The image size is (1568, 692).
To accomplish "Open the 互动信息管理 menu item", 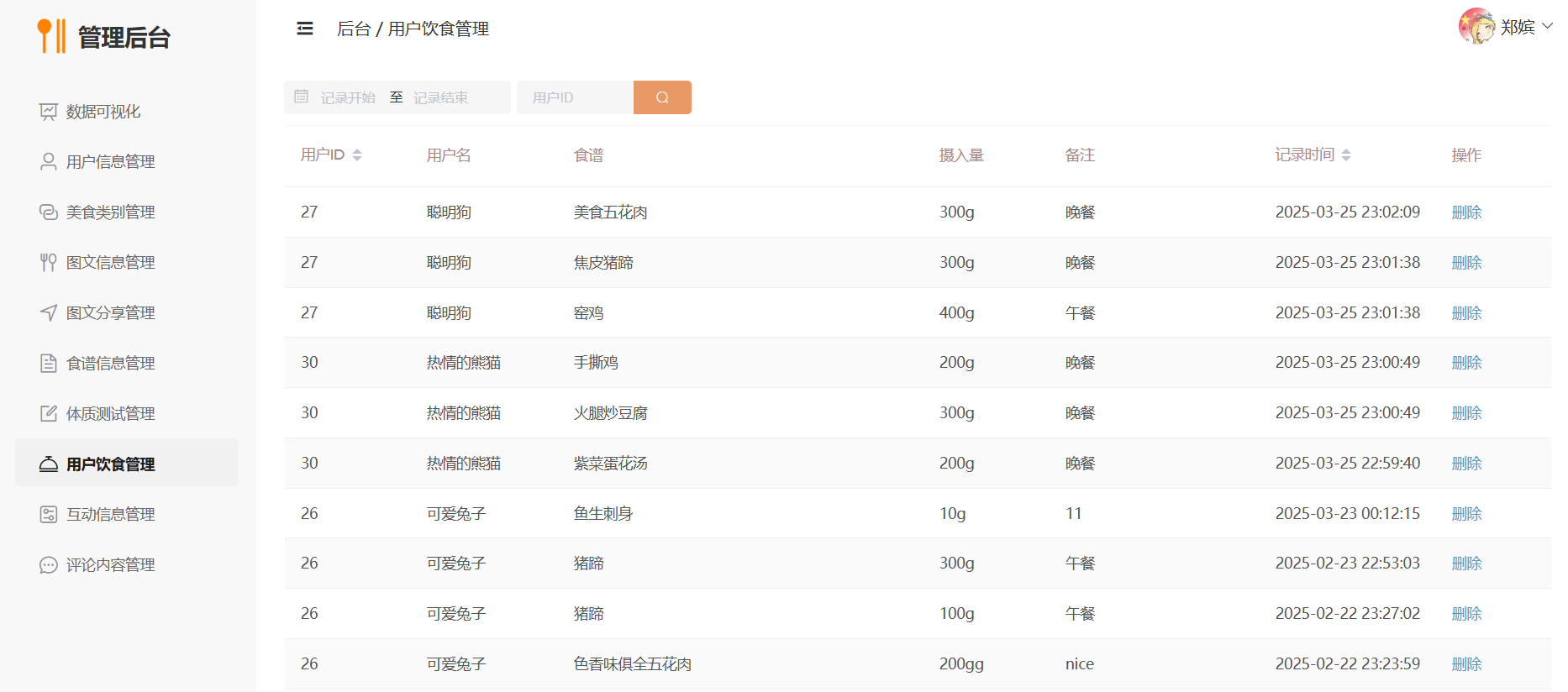I will pyautogui.click(x=127, y=515).
